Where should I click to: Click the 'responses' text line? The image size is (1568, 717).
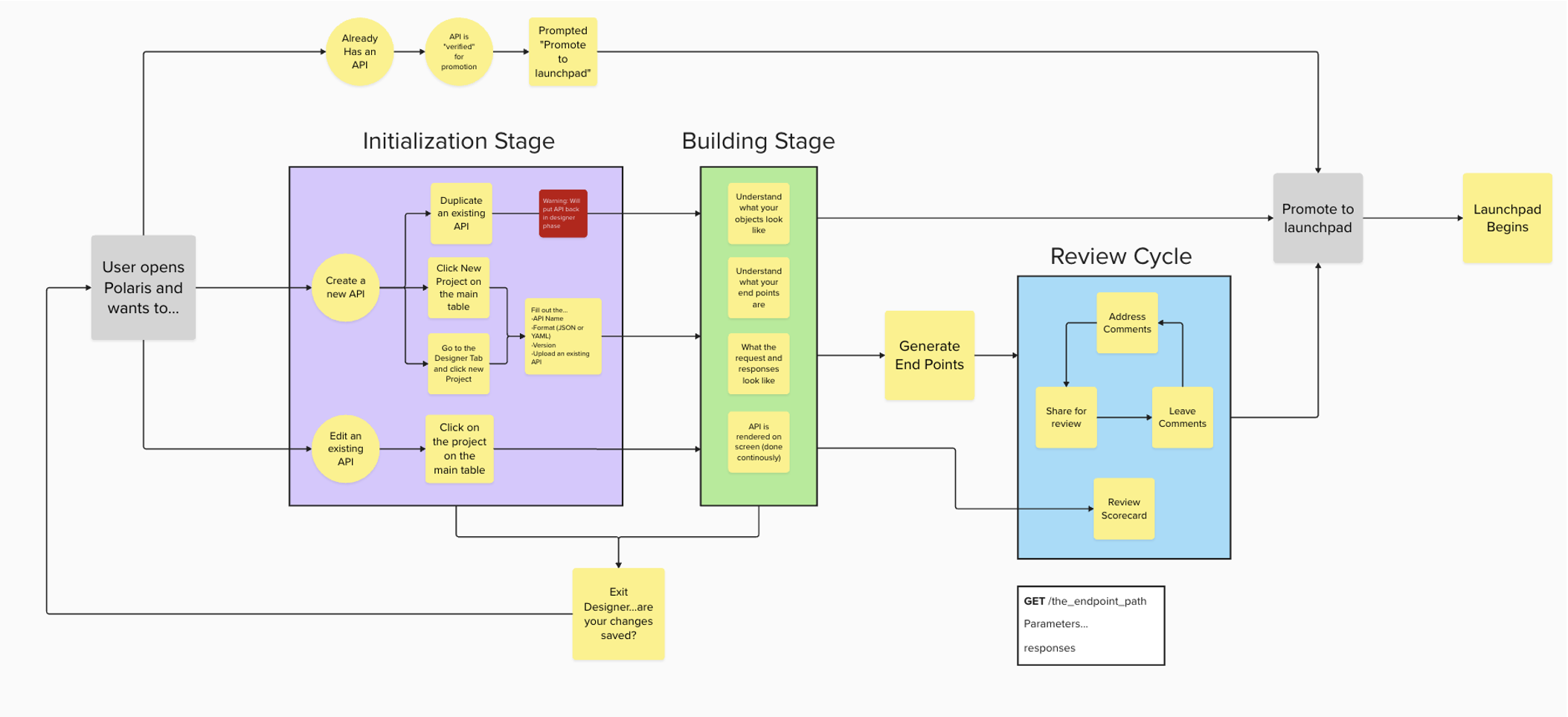1050,648
